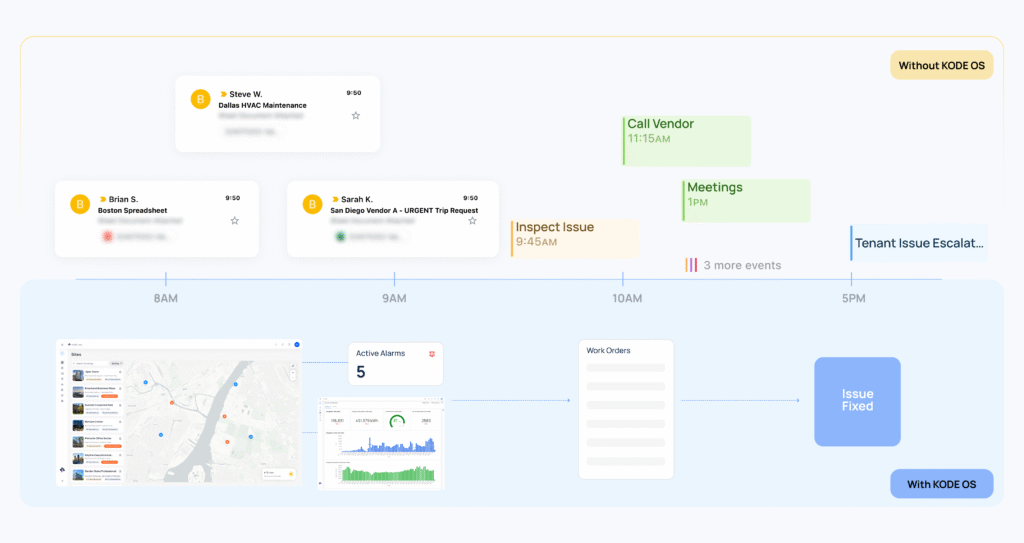Click yellow importance marker beside Steve W.

pos(223,94)
